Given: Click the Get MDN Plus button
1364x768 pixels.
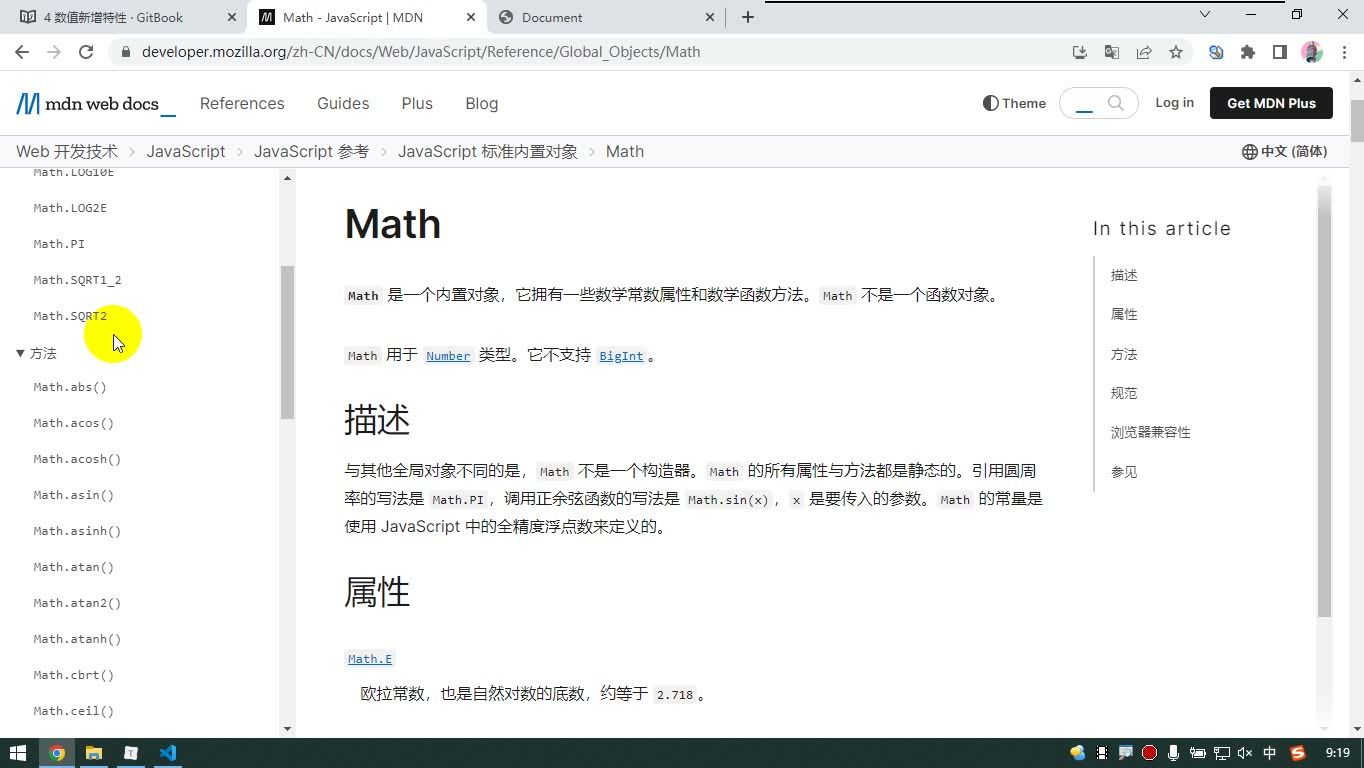Looking at the screenshot, I should [x=1271, y=103].
